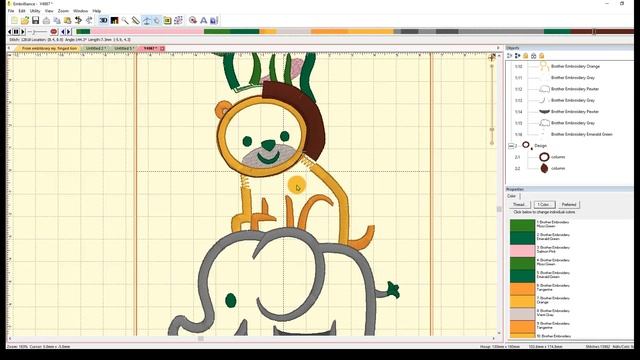The width and height of the screenshot is (640, 360).
Task: Toggle the 3D stitch view
Action: coord(103,20)
